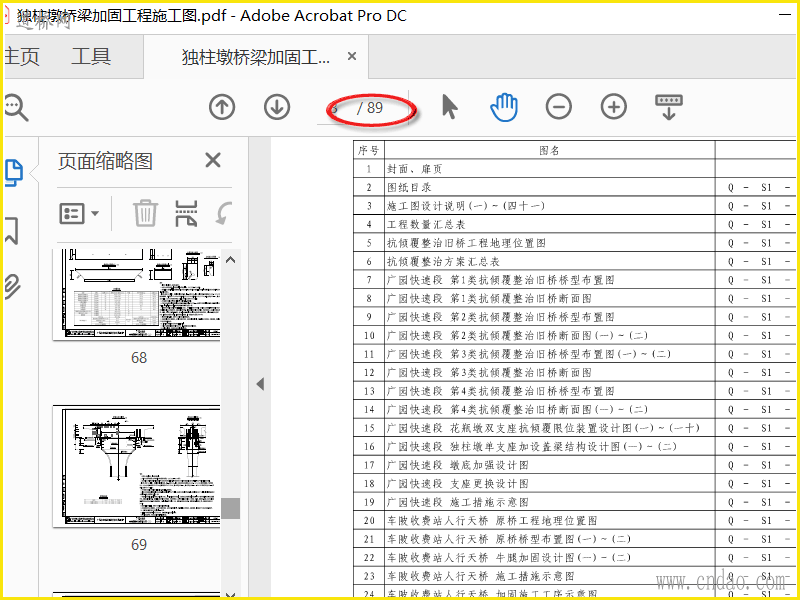
Task: Collapse the navigation pane with left triangle
Action: pyautogui.click(x=260, y=384)
